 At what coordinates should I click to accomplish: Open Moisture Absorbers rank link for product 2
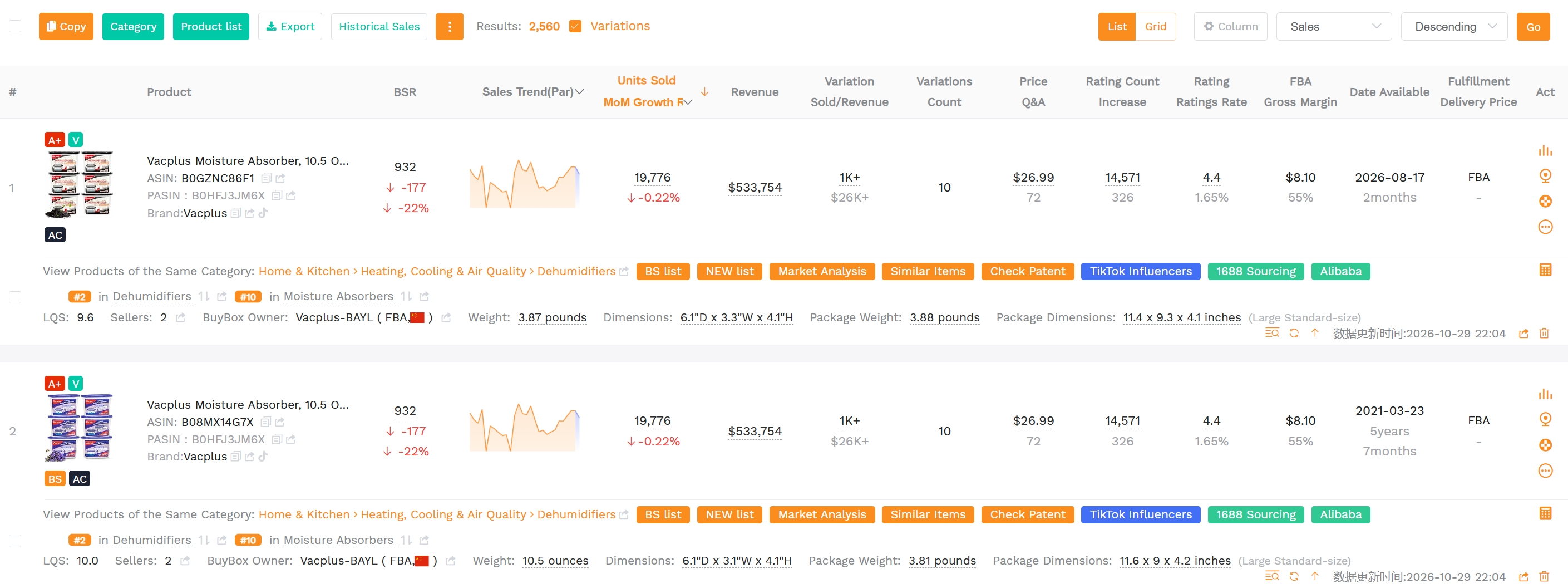(338, 541)
